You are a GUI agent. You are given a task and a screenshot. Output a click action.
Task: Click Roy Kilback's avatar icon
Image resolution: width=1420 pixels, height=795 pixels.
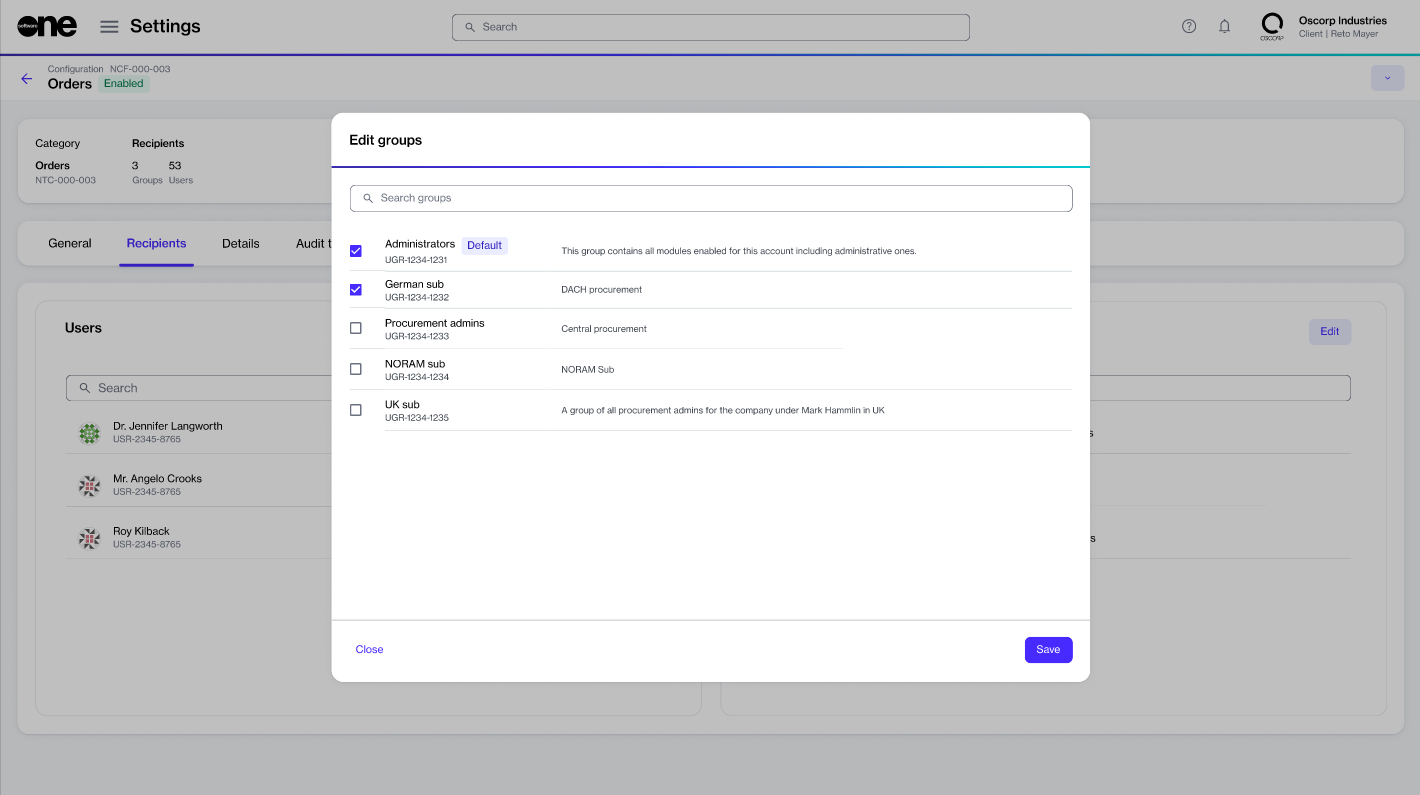click(x=90, y=538)
